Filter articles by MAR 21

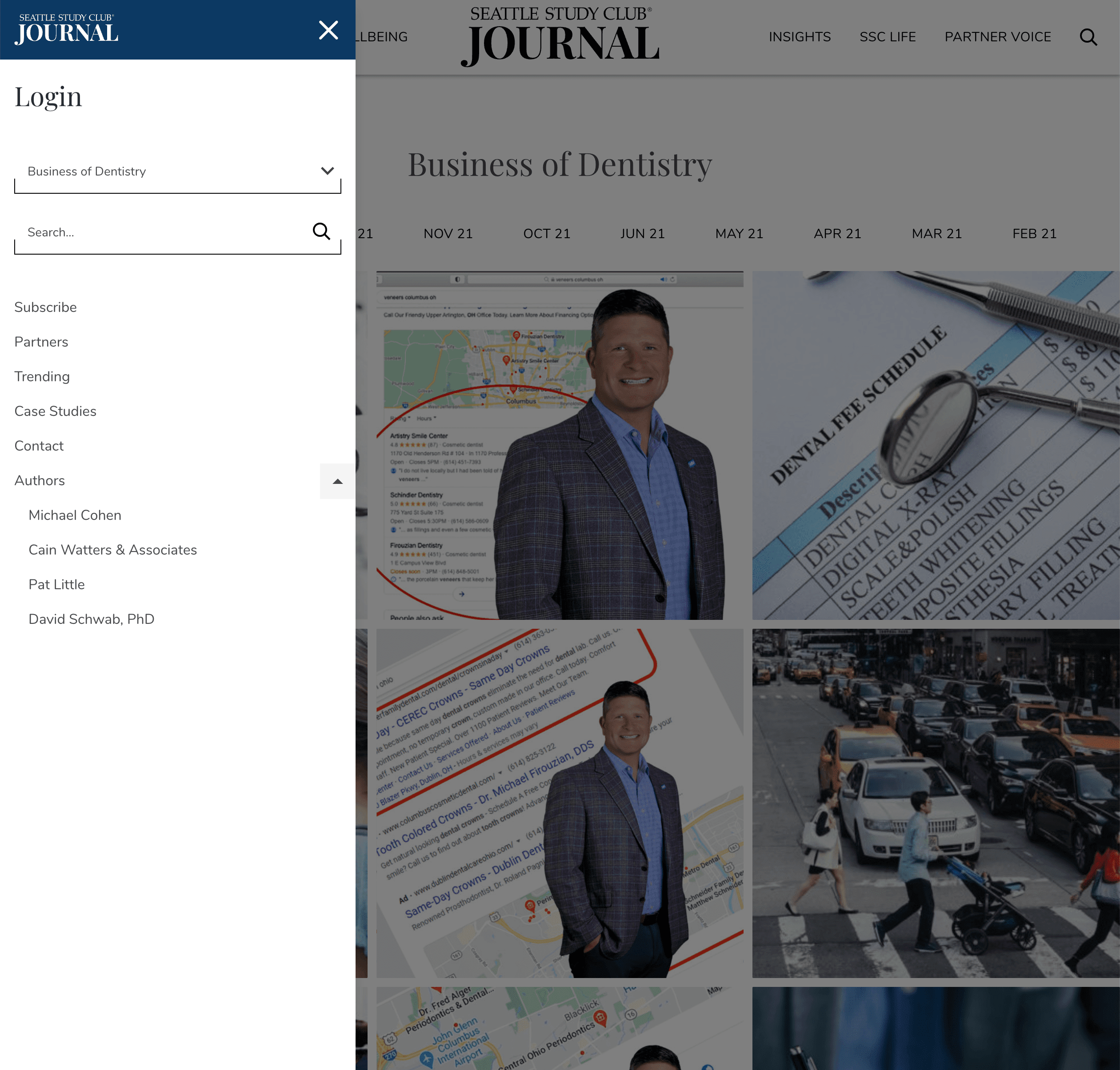tap(936, 234)
